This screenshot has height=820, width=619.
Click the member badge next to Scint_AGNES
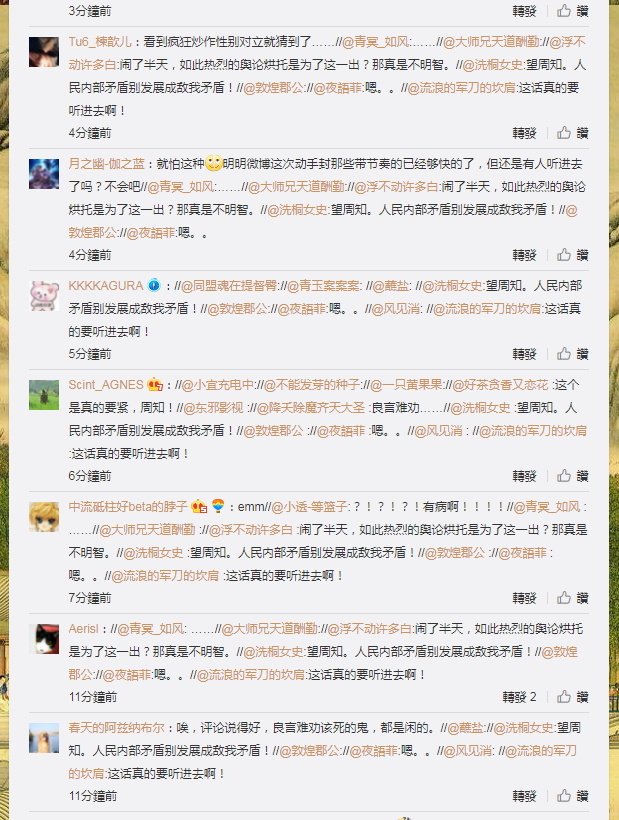[x=155, y=385]
